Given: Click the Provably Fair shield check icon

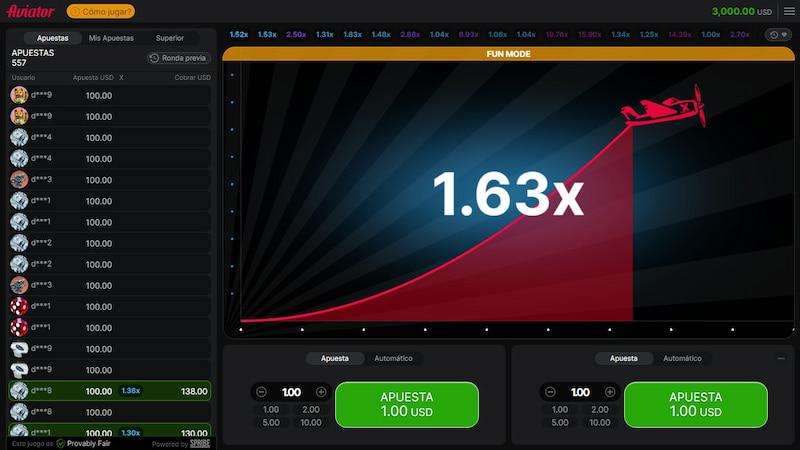Looking at the screenshot, I should pyautogui.click(x=61, y=443).
